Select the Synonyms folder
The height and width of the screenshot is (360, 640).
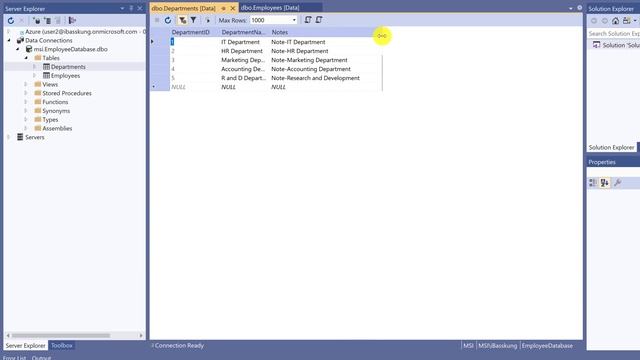point(56,111)
